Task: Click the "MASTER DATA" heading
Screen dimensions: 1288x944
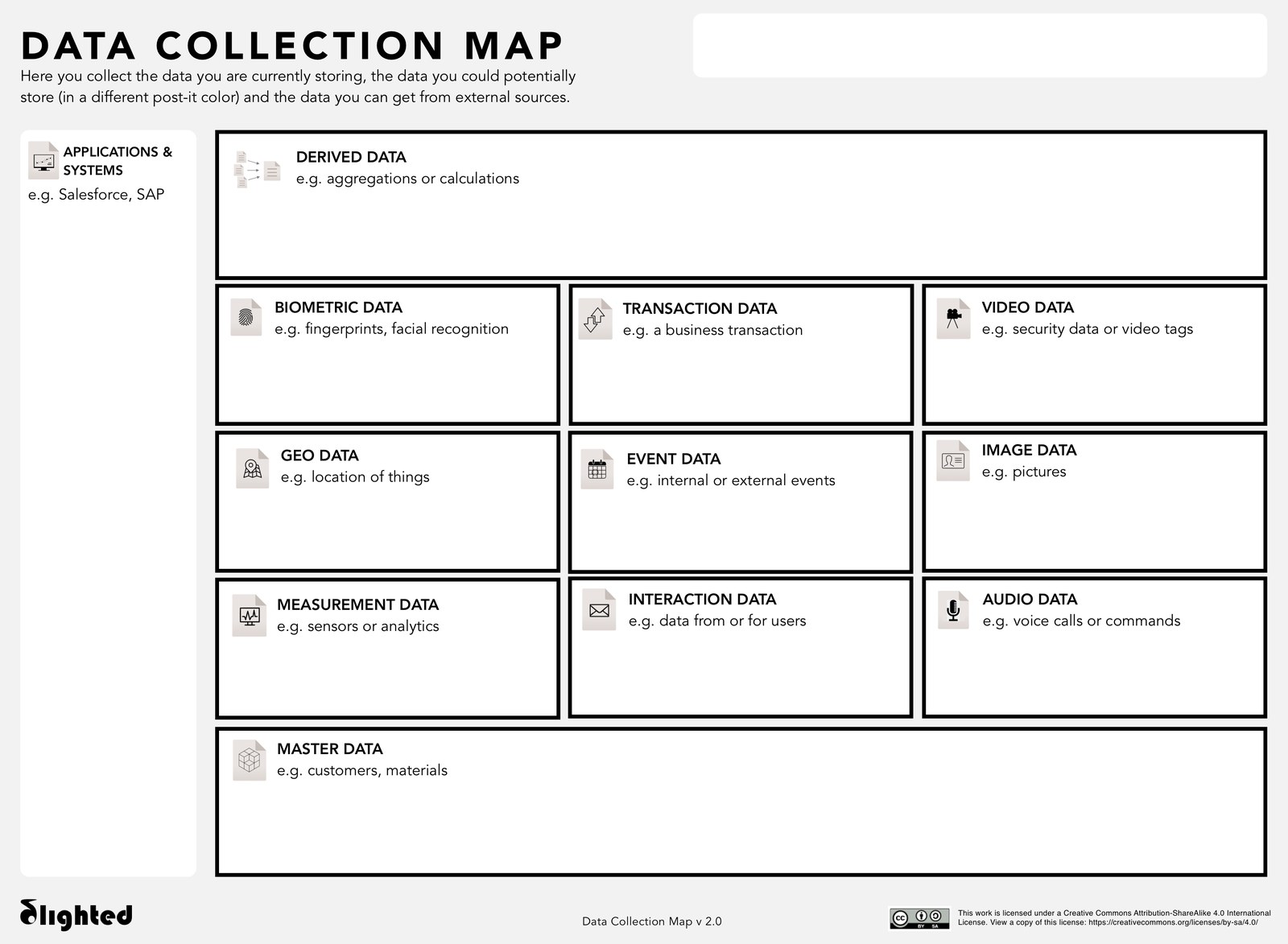Action: click(330, 748)
